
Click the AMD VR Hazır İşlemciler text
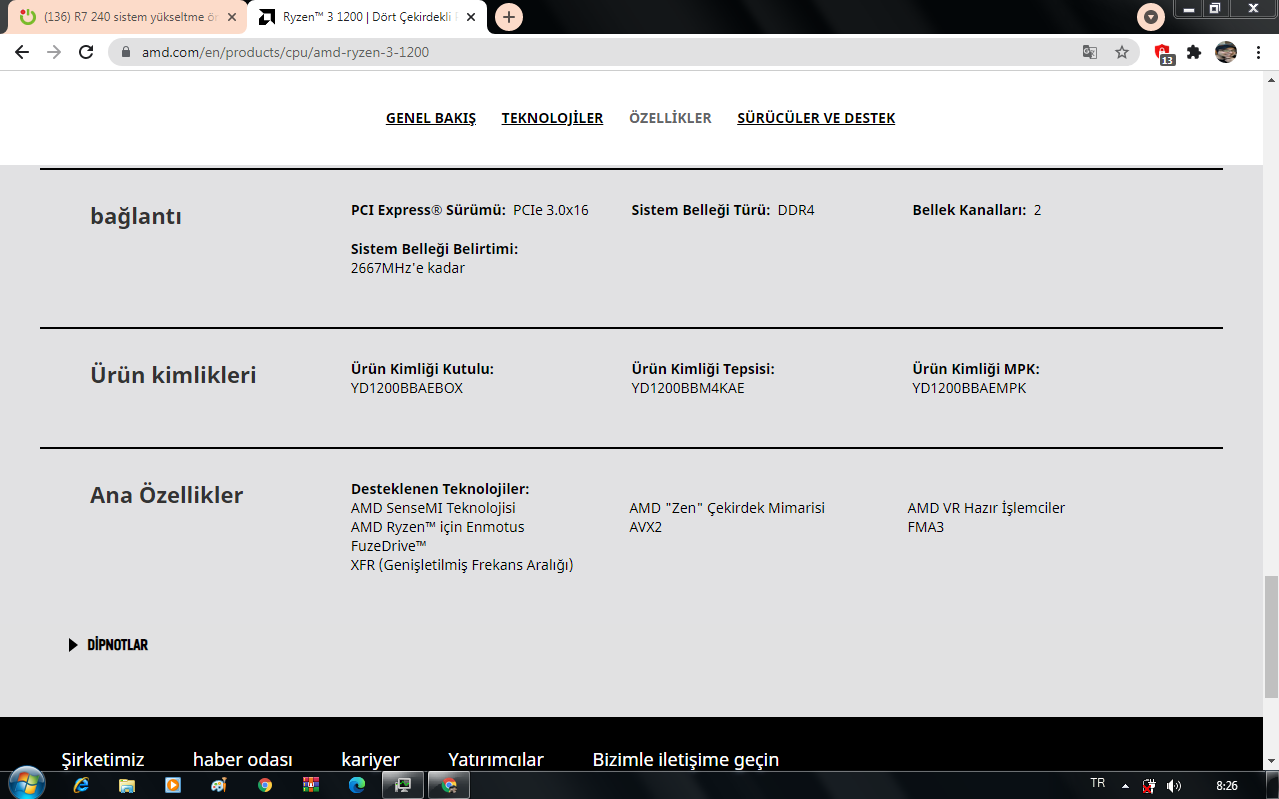(x=986, y=508)
